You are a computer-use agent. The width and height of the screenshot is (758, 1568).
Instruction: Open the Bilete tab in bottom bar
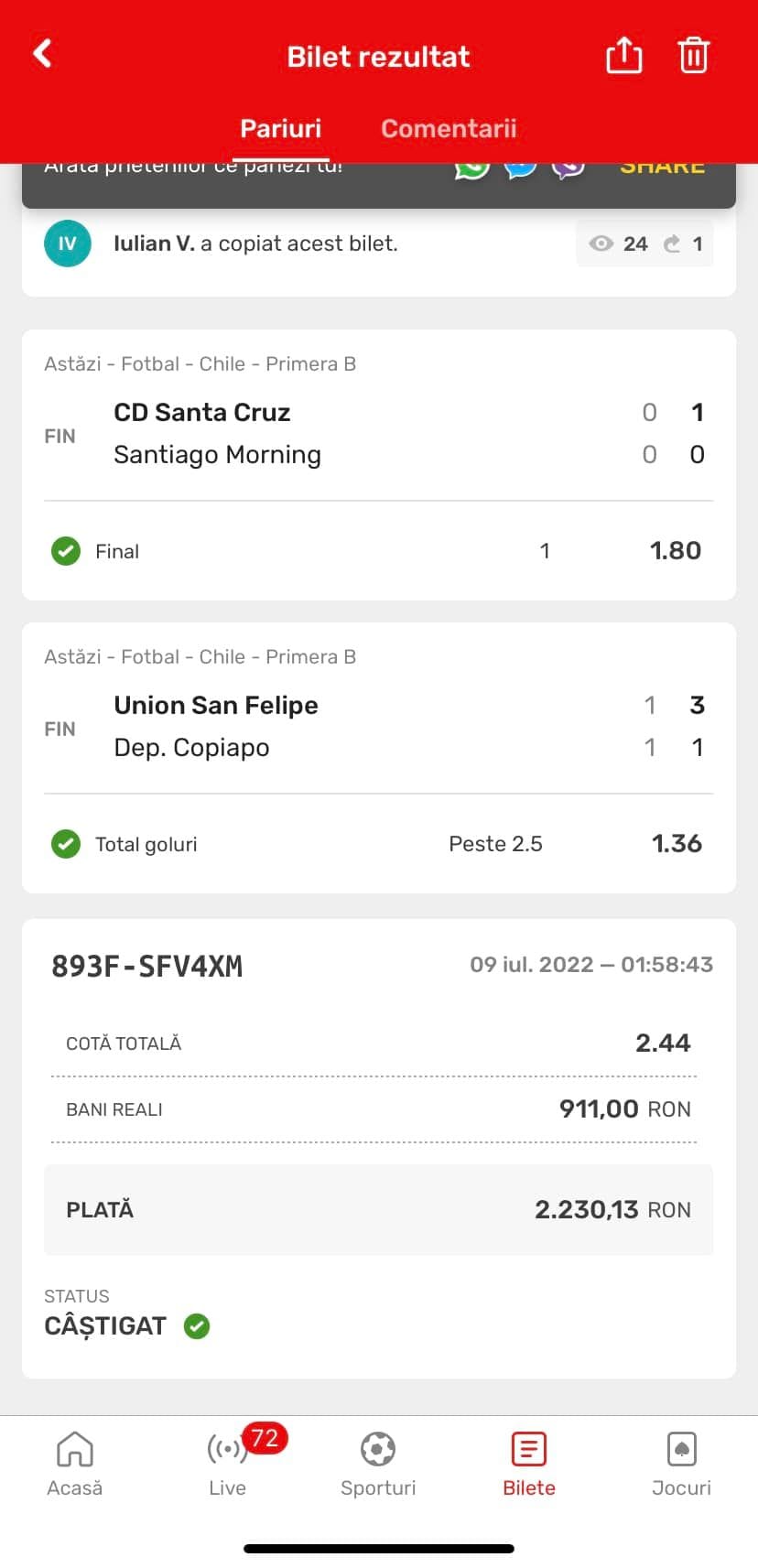click(529, 1463)
